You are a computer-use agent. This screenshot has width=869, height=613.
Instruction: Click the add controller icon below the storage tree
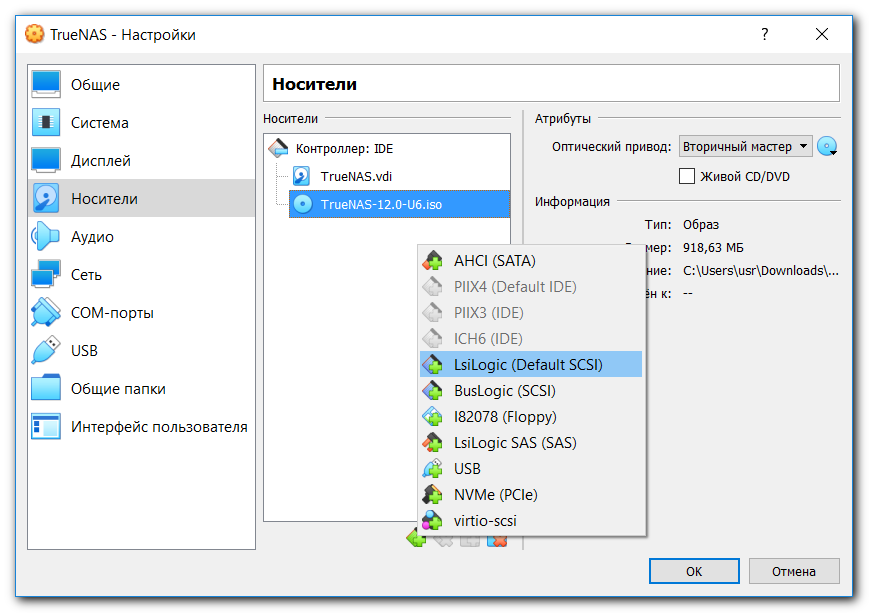click(x=416, y=539)
